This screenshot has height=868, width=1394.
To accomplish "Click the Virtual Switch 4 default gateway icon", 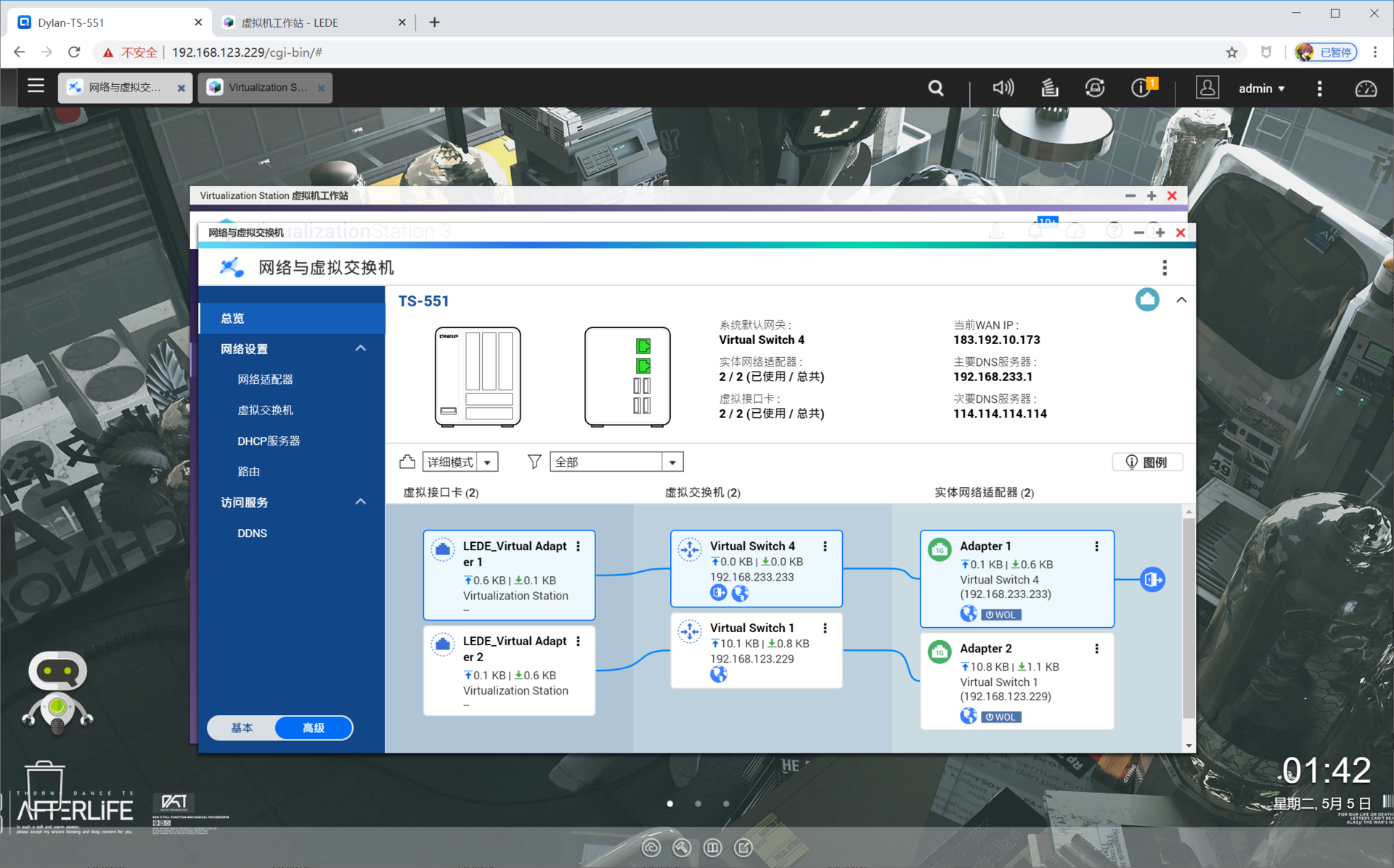I will tap(718, 594).
